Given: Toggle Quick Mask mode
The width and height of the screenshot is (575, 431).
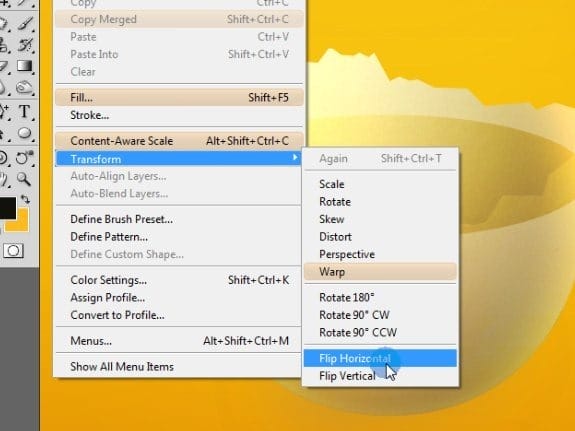Looking at the screenshot, I should (x=13, y=251).
